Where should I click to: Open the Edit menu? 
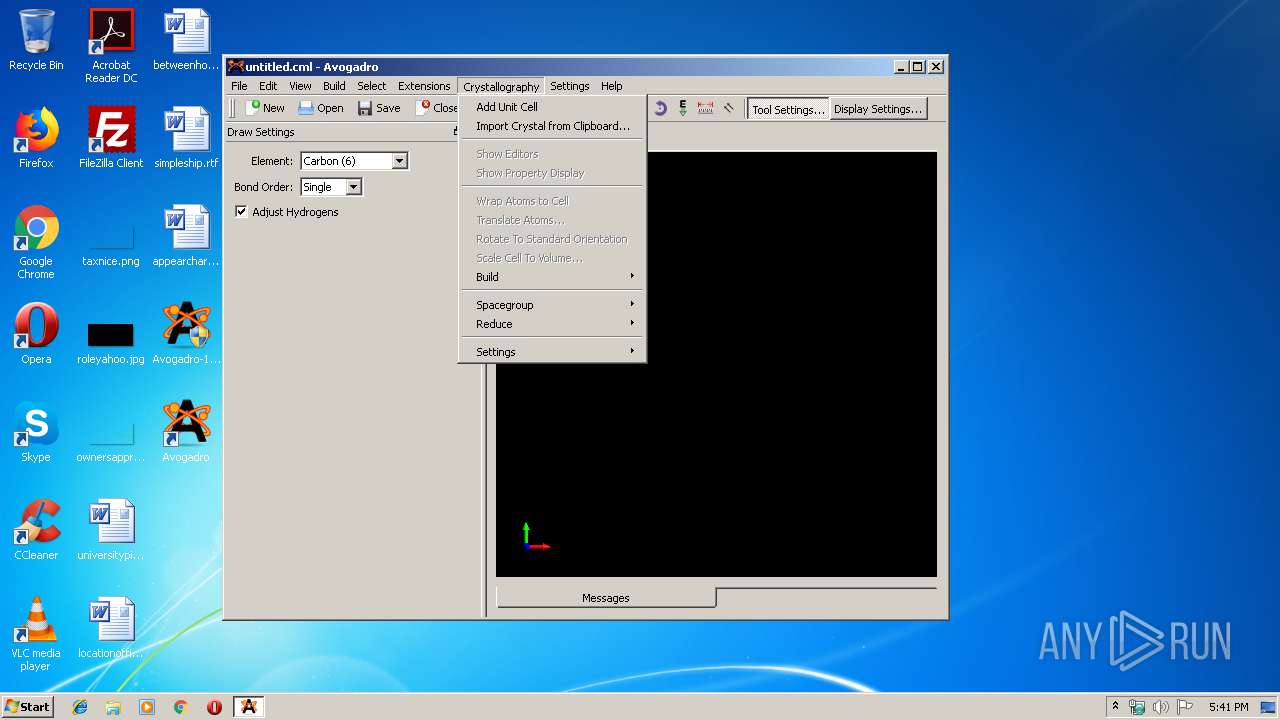click(x=268, y=86)
